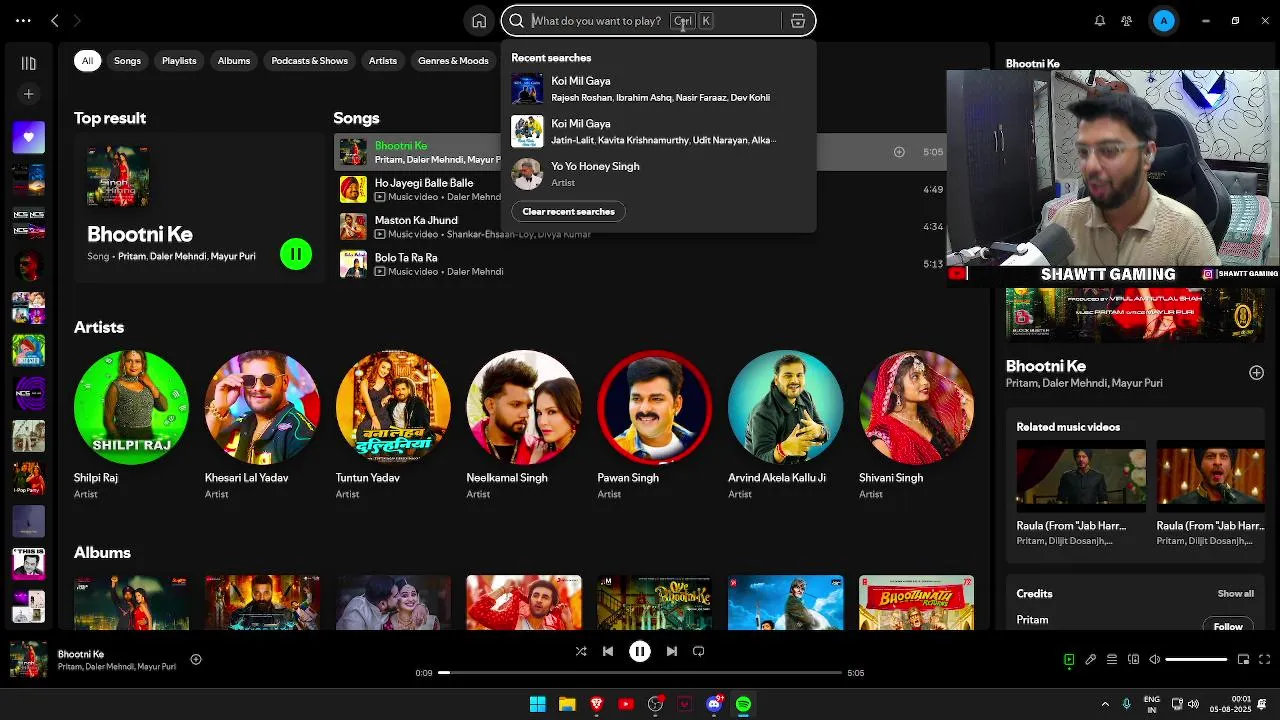Seek within the song progress bar
Viewport: 1280px width, 720px height.
(x=640, y=673)
